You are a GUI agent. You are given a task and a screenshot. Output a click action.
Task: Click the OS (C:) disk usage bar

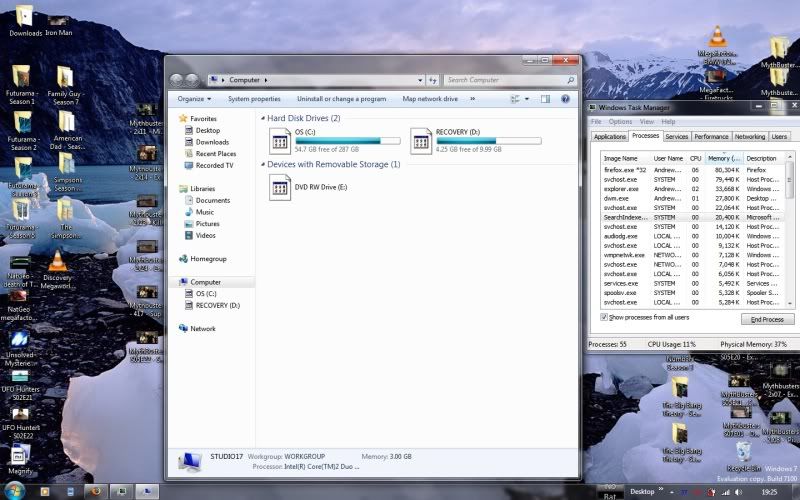point(347,141)
